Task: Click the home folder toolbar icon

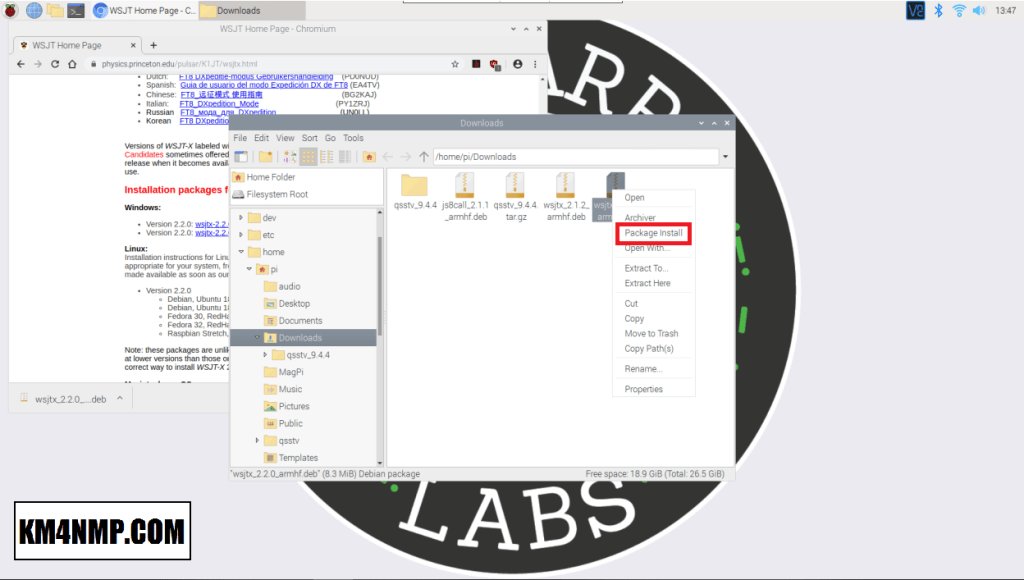Action: (x=369, y=157)
